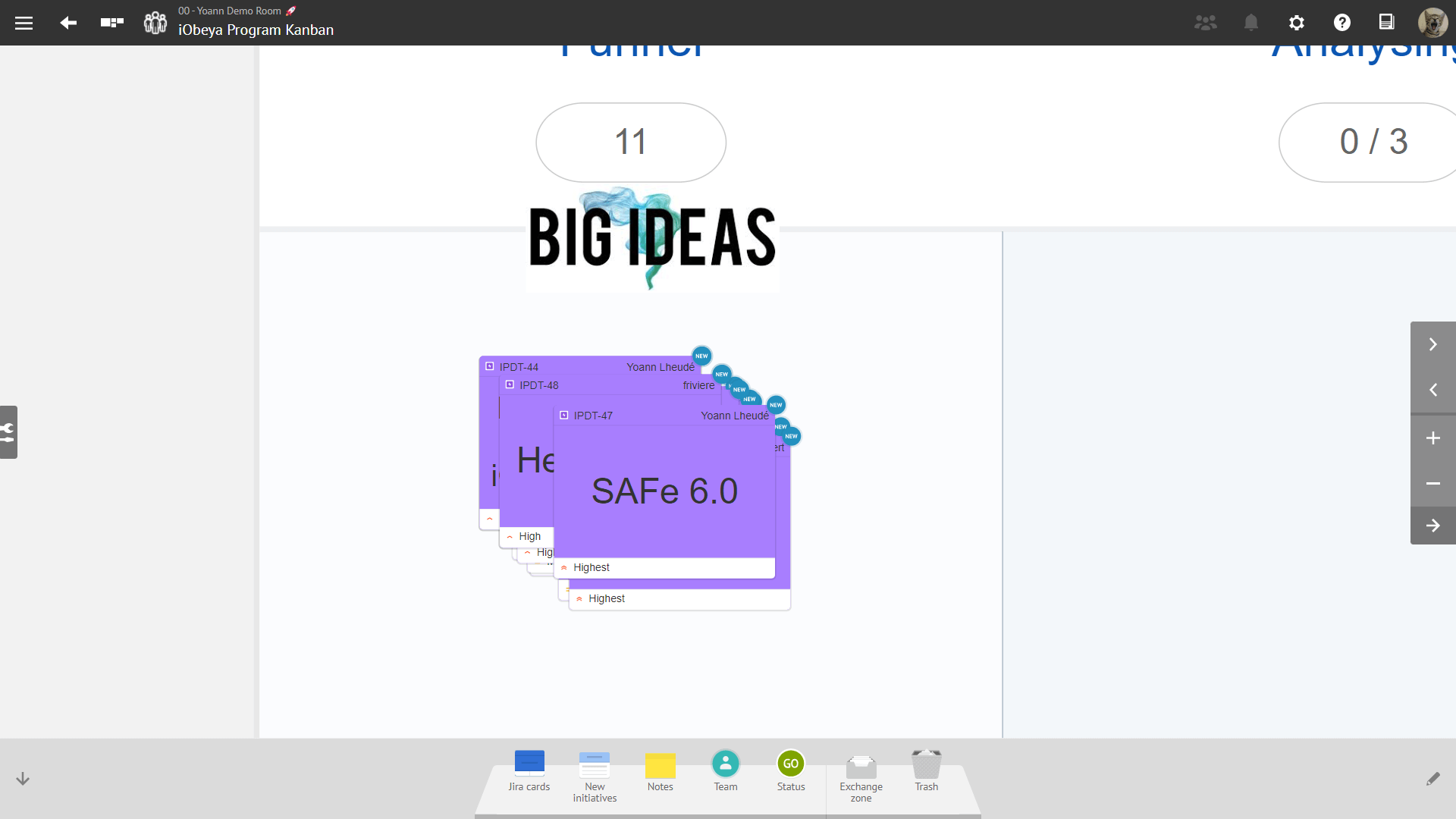Click the NEW badge on IPDT-48 card
Screen dimensions: 1456x819
tap(722, 374)
